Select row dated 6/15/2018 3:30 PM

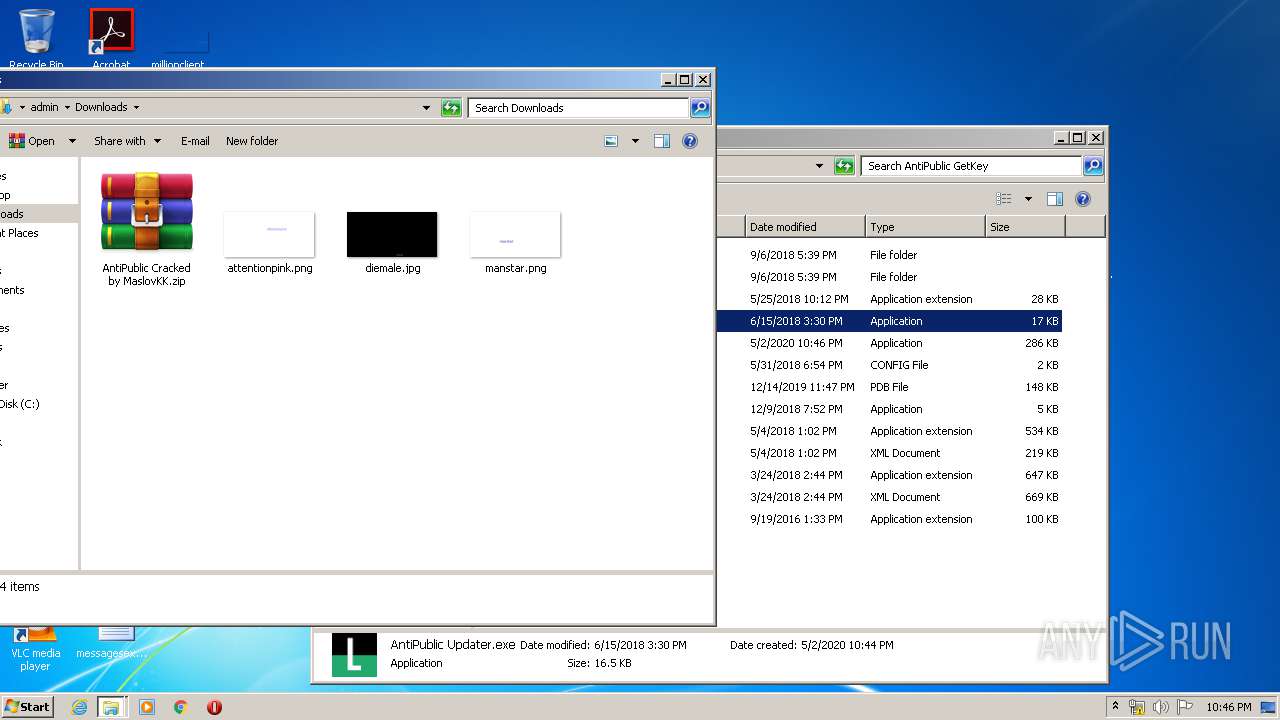point(889,321)
